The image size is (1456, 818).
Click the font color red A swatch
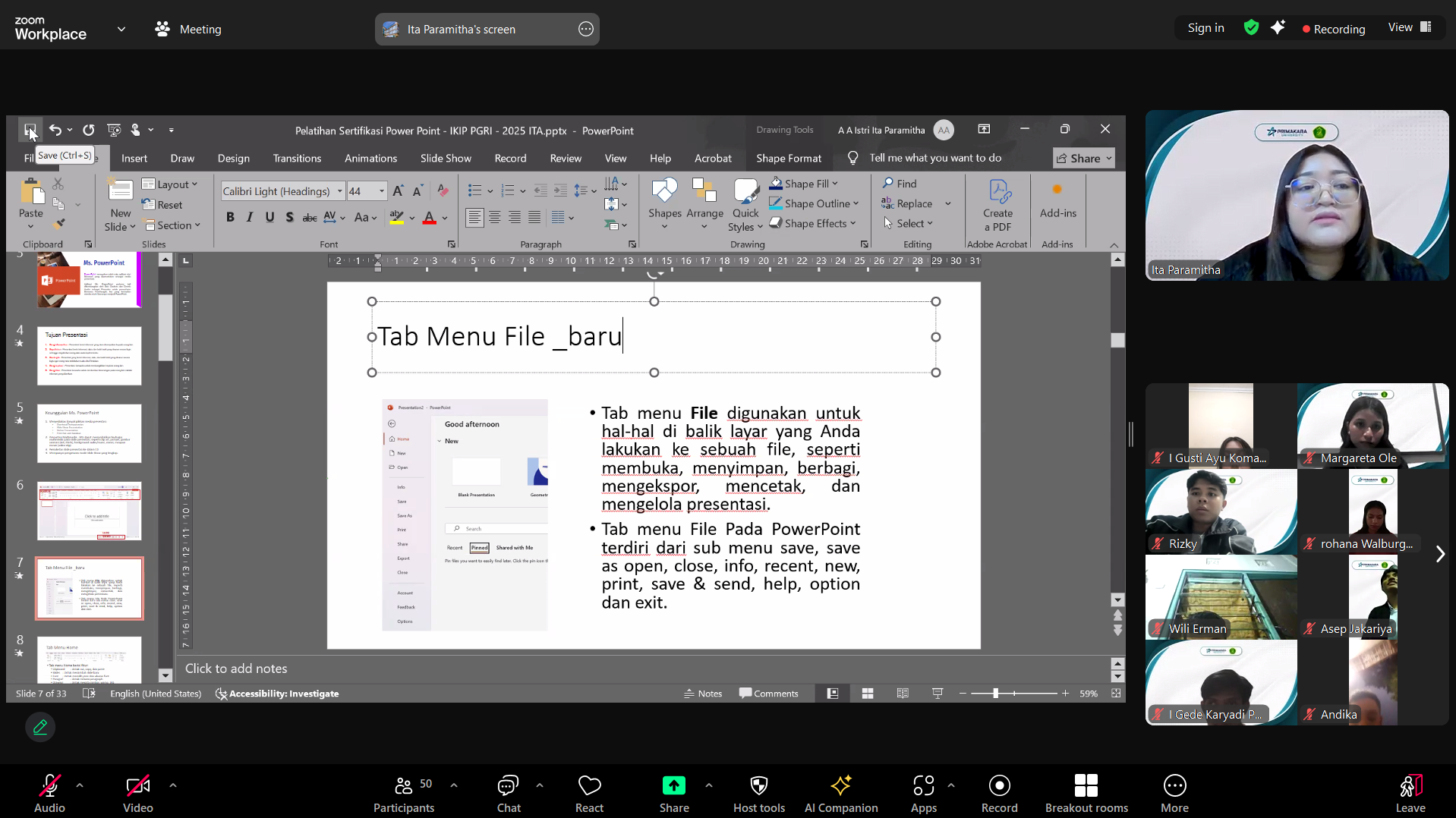[429, 218]
